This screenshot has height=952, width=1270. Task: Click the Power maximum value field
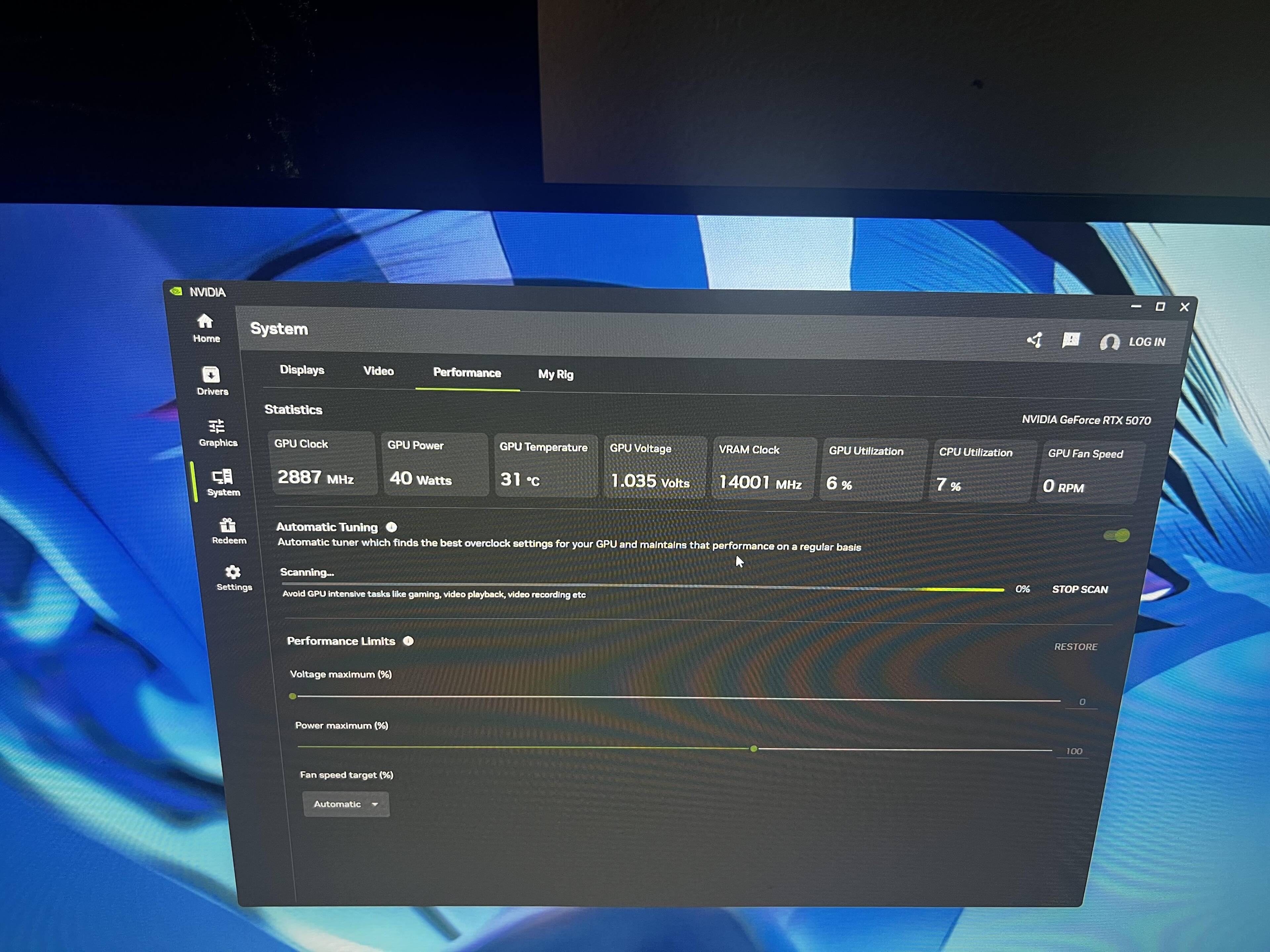coord(1074,751)
